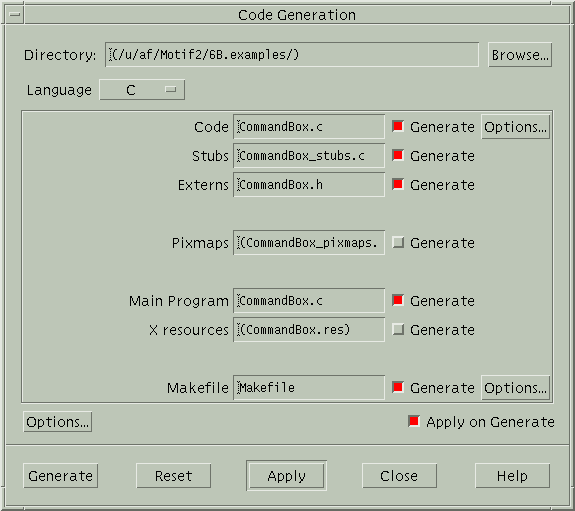Click into the Directory text field

pos(292,55)
